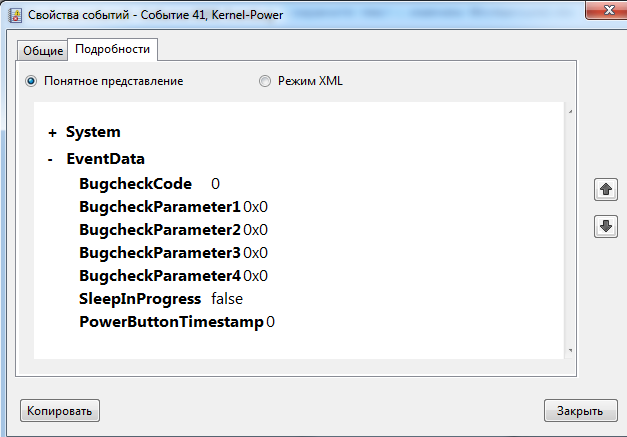
Task: Click the event properties window title icon
Action: pos(13,13)
